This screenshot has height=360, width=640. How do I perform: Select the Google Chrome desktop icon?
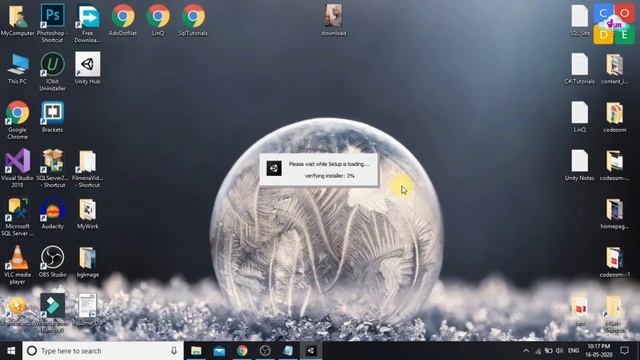coord(17,120)
